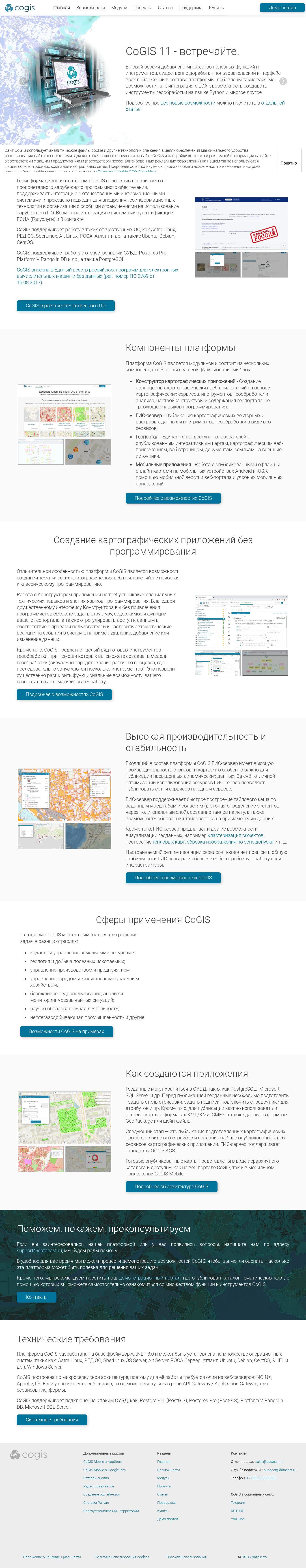This screenshot has width=306, height=1568.
Task: Open the Возможности menu item in header
Action: tap(90, 8)
